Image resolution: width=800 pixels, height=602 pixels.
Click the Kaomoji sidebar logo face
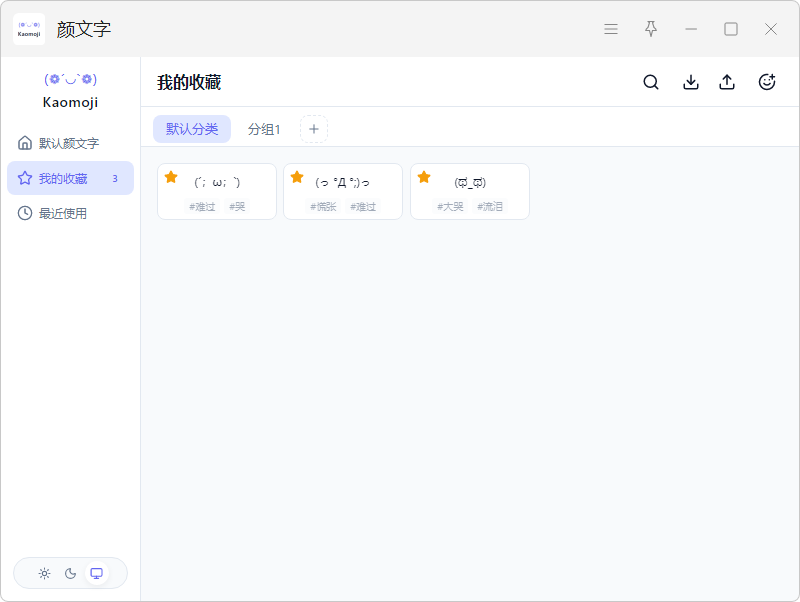[x=70, y=79]
